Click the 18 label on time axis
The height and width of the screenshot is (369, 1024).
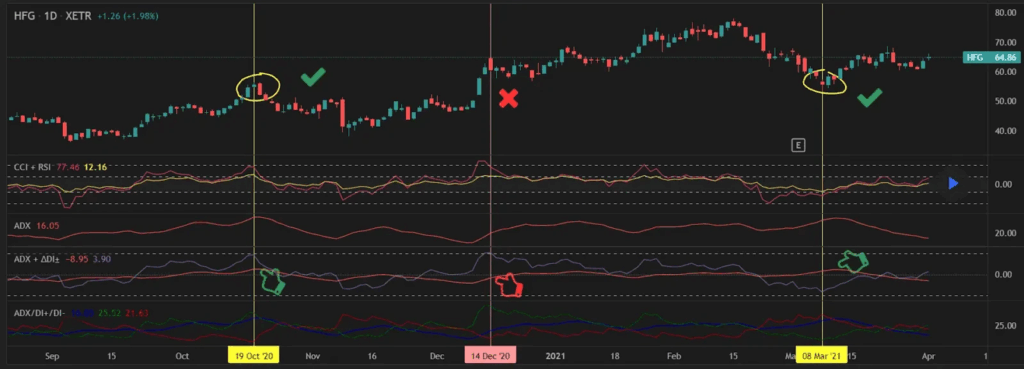pyautogui.click(x=615, y=357)
